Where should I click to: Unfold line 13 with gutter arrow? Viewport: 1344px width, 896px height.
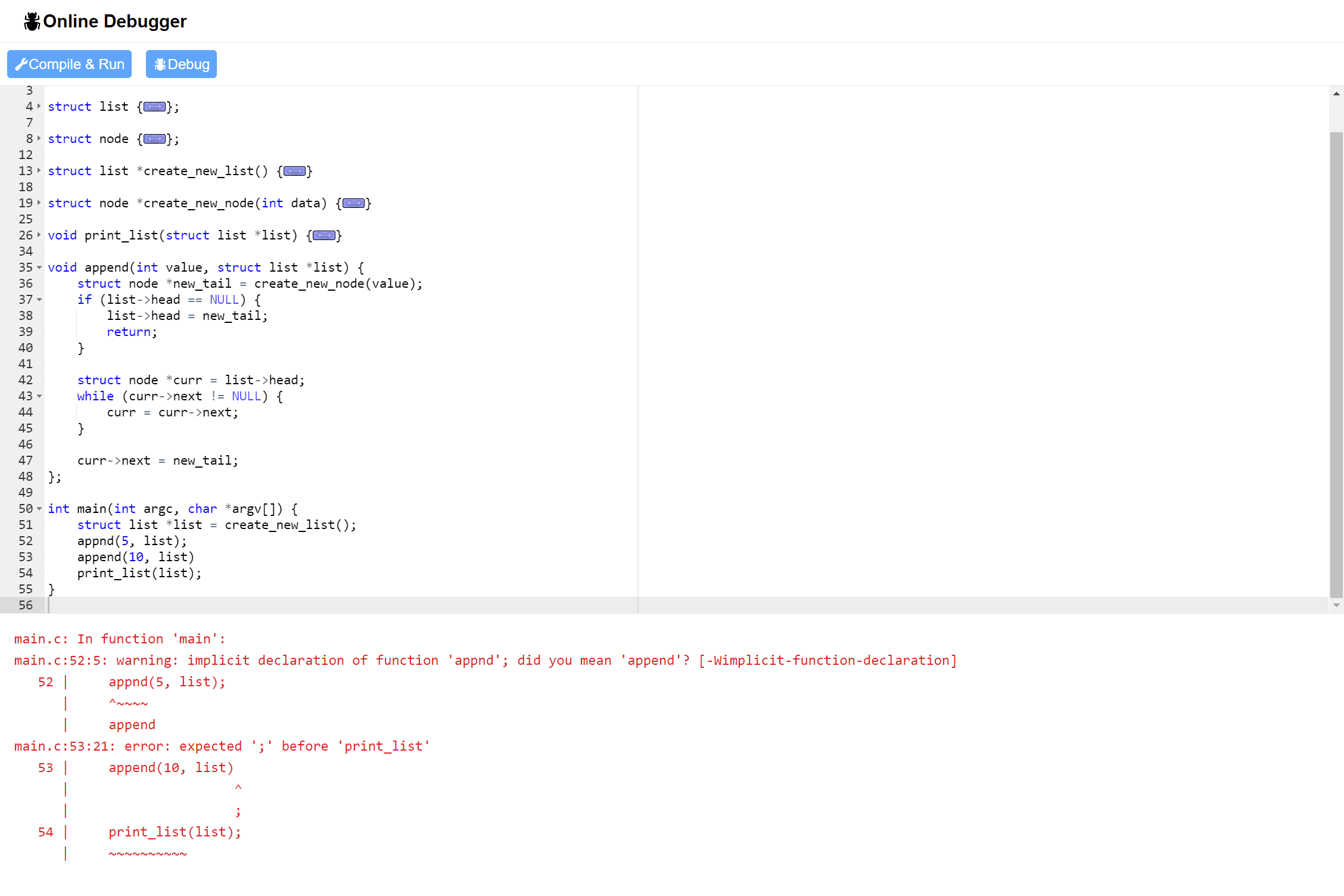click(39, 171)
